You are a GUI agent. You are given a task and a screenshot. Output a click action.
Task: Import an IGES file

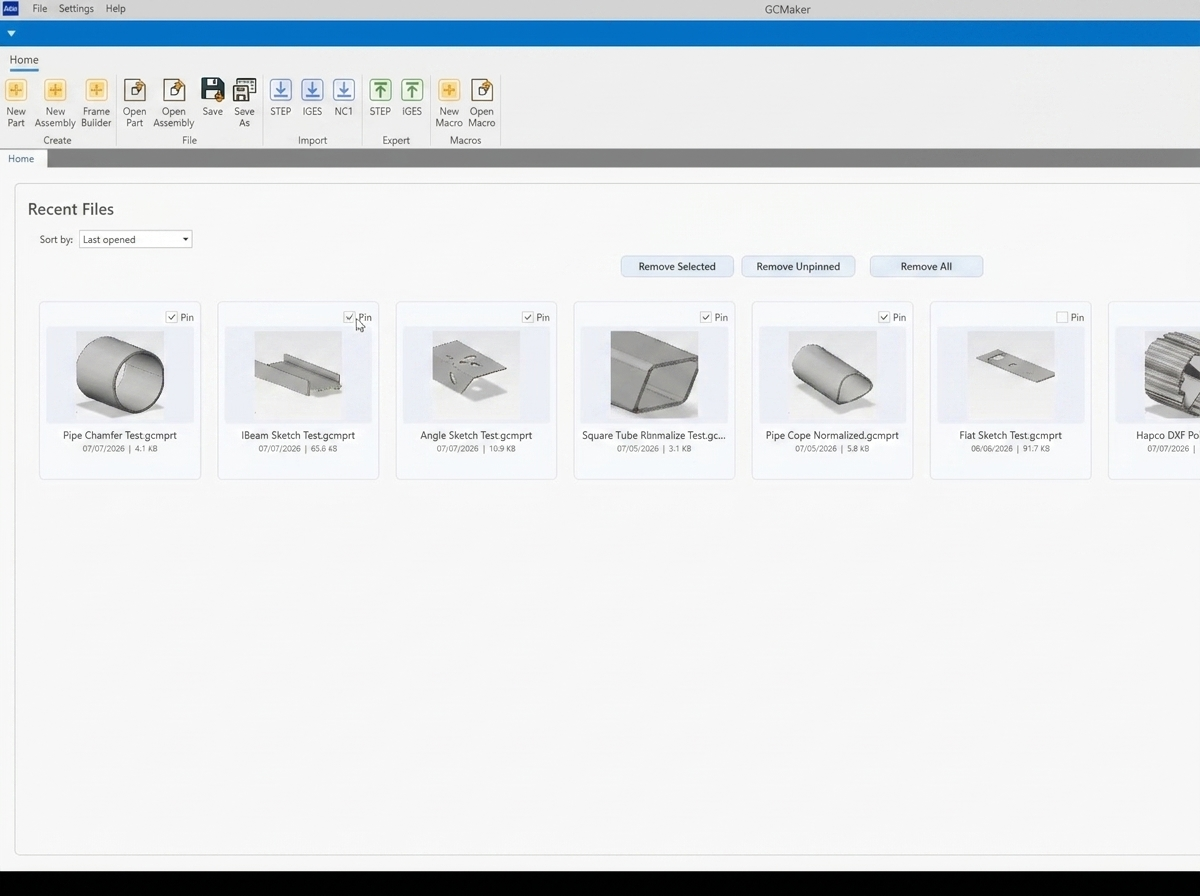[312, 98]
